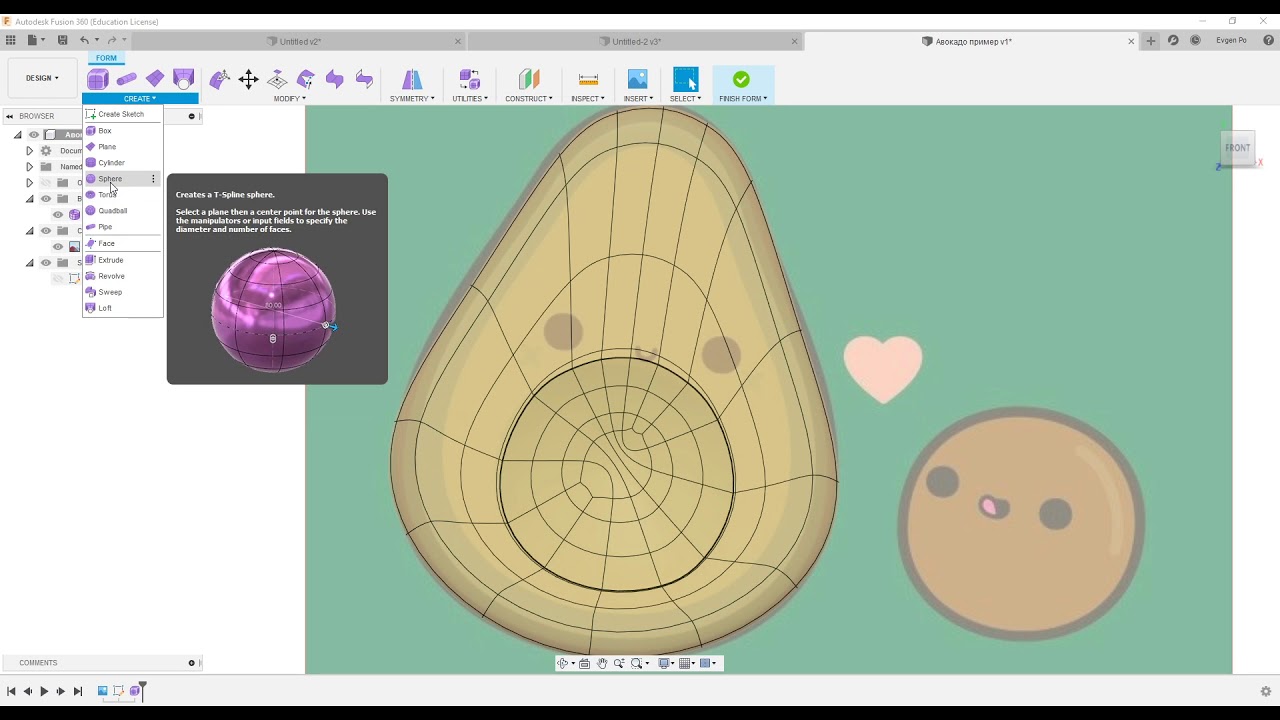Click the Select tool icon
Image resolution: width=1280 pixels, height=720 pixels.
(x=685, y=79)
